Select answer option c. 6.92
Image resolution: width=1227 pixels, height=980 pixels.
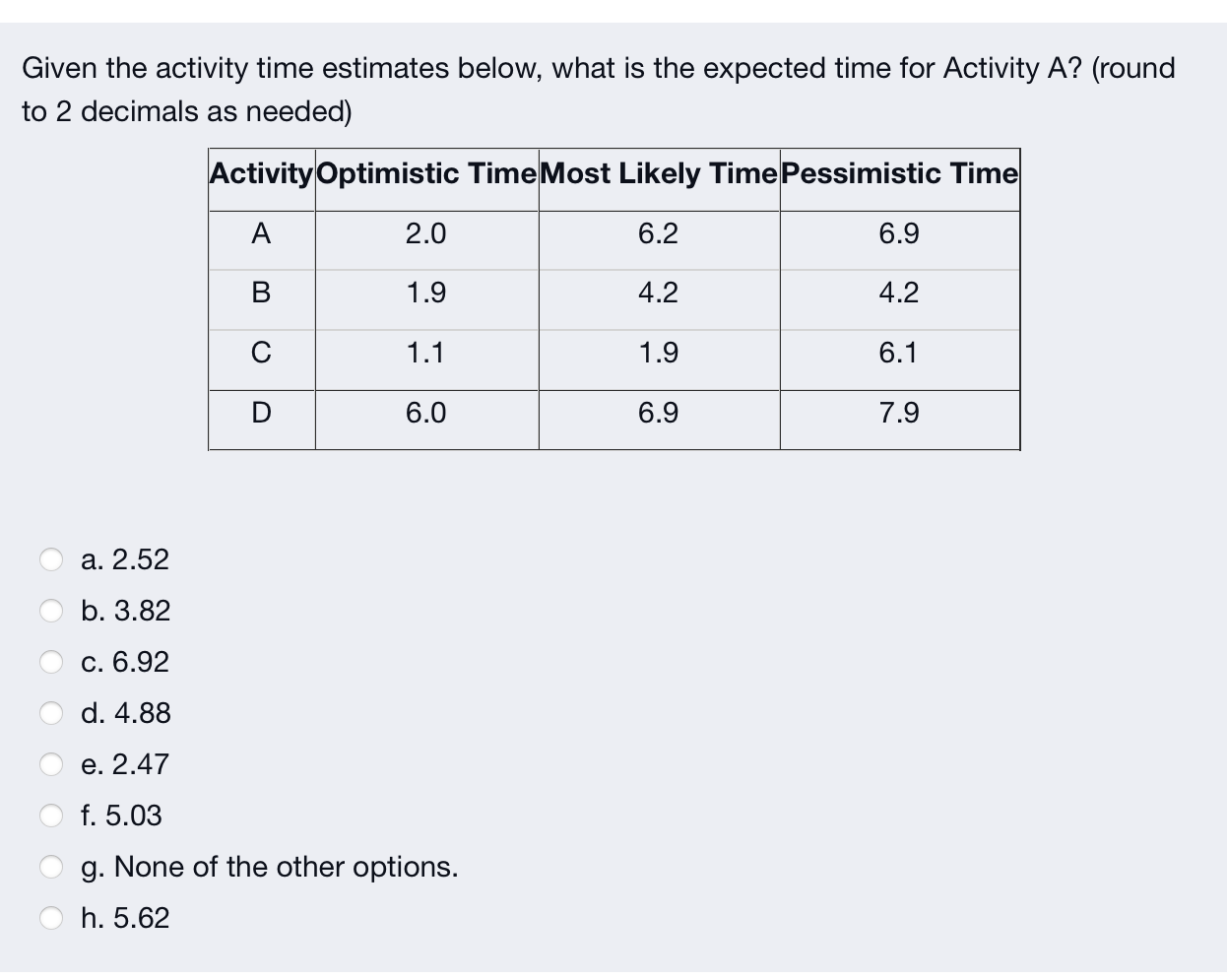[x=52, y=662]
